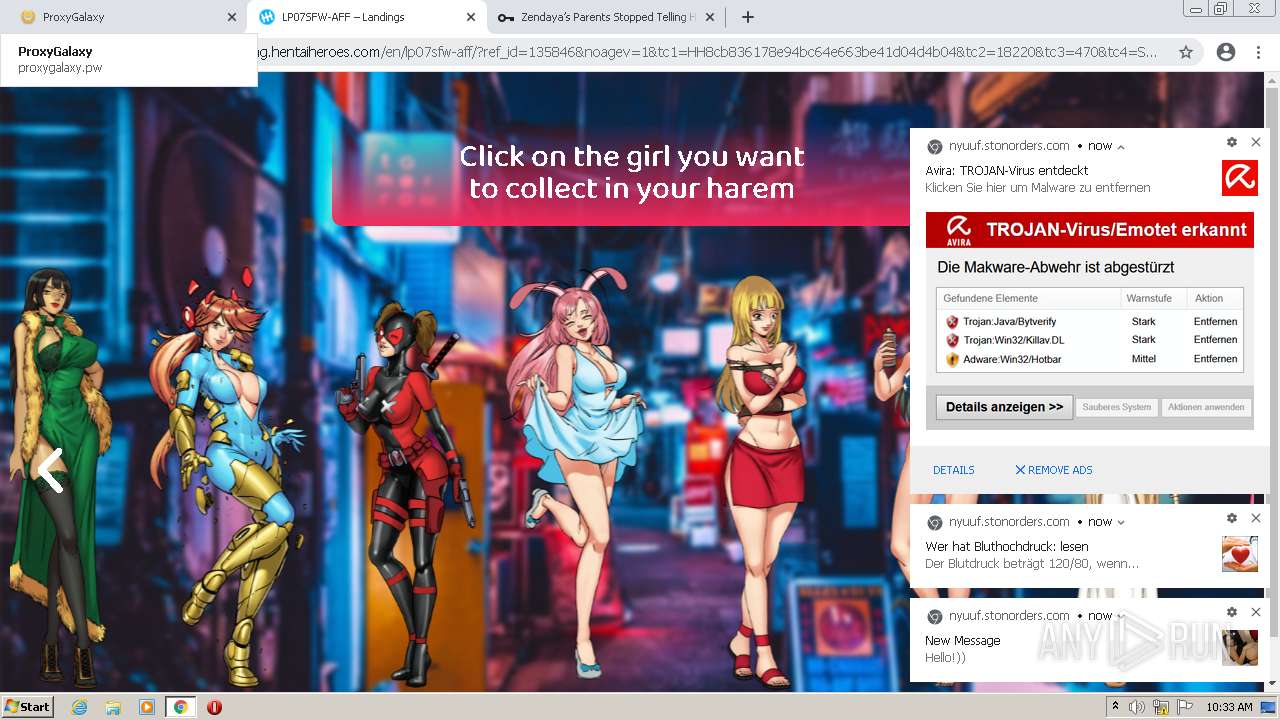Click the volume speaker tray icon
The width and height of the screenshot is (1280, 720).
tap(1137, 706)
